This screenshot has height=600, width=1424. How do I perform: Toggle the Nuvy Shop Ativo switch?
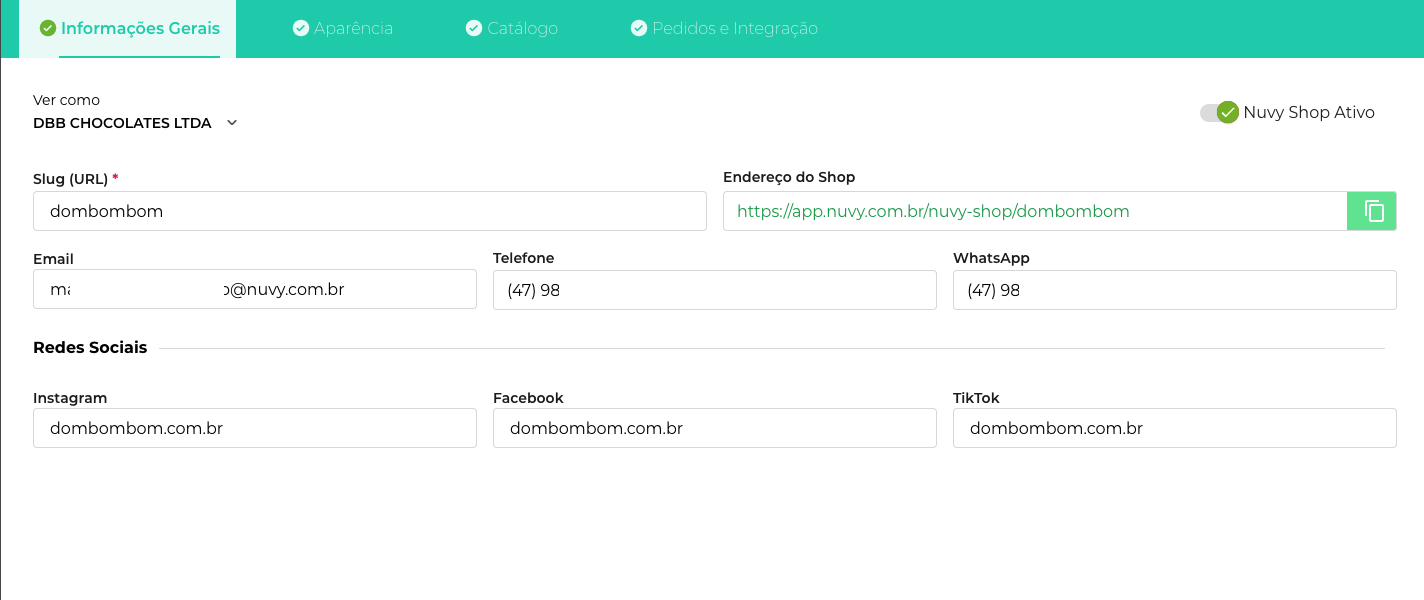pyautogui.click(x=1219, y=113)
